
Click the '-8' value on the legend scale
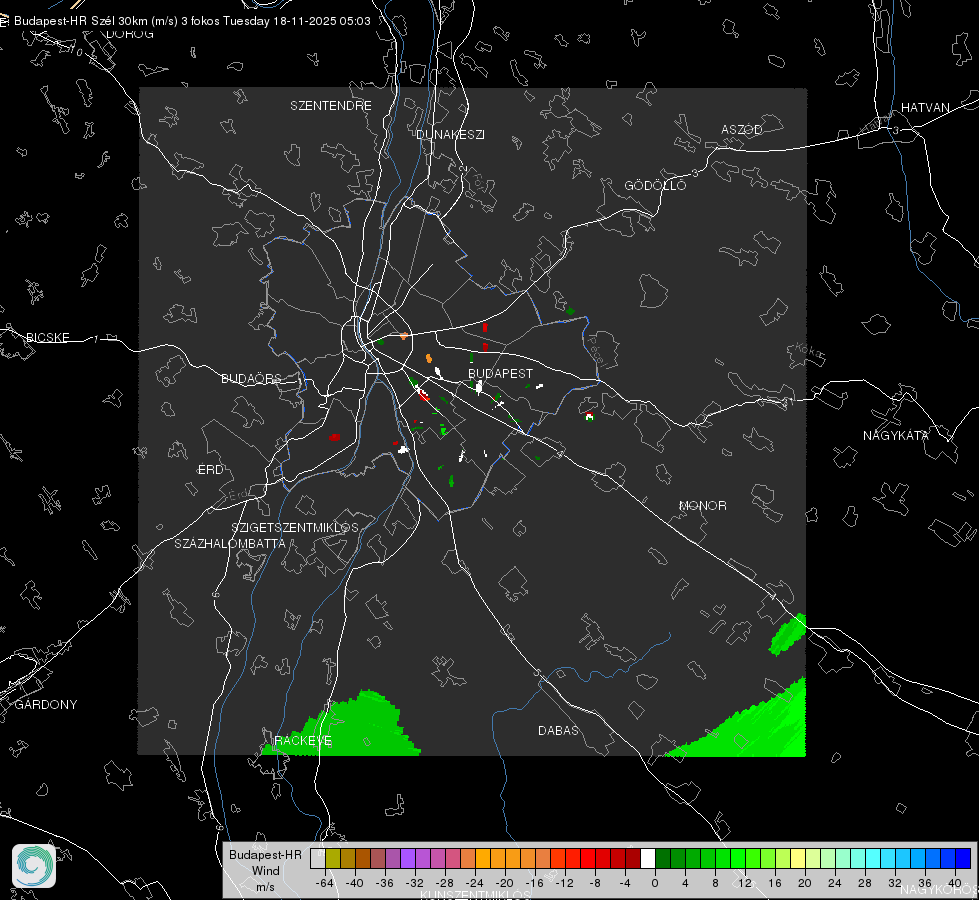coord(595,883)
